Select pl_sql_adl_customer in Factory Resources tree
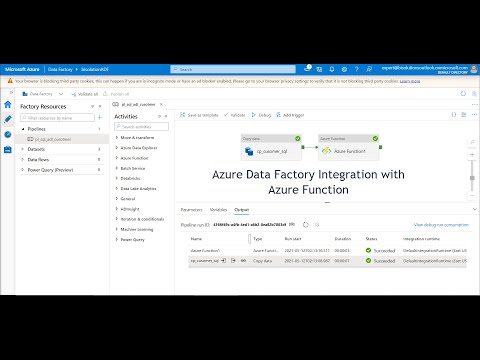Screen dimensions: 480x360 tap(53, 139)
